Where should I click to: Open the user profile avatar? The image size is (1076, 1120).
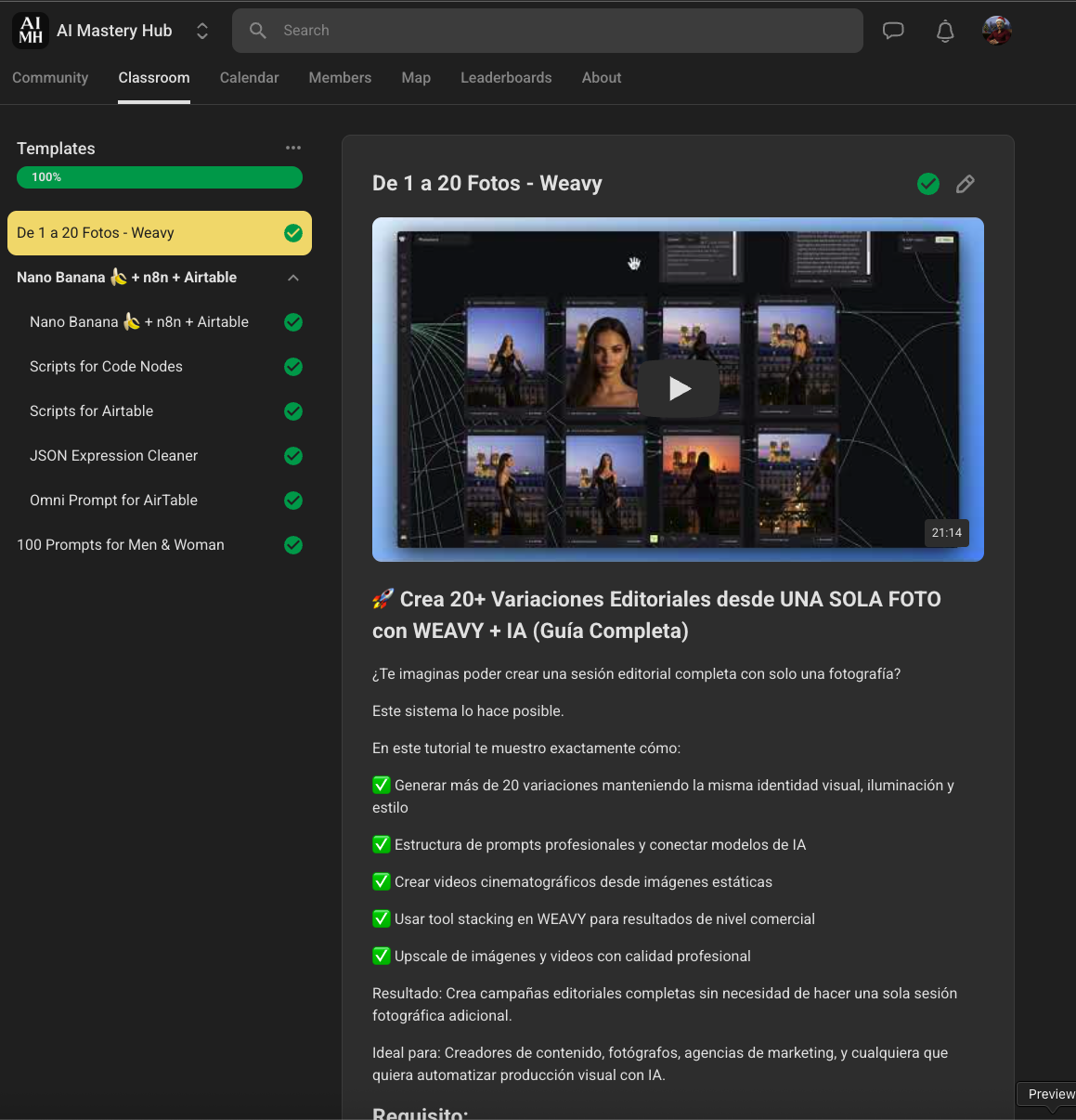[997, 31]
